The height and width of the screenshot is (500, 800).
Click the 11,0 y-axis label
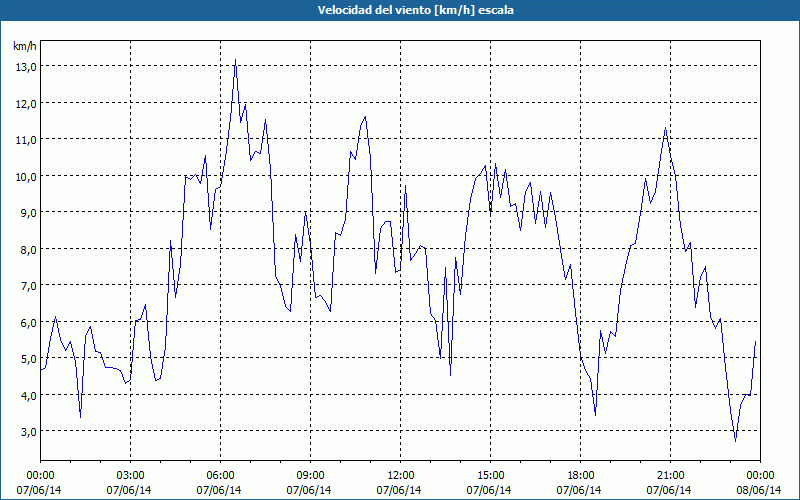click(25, 140)
